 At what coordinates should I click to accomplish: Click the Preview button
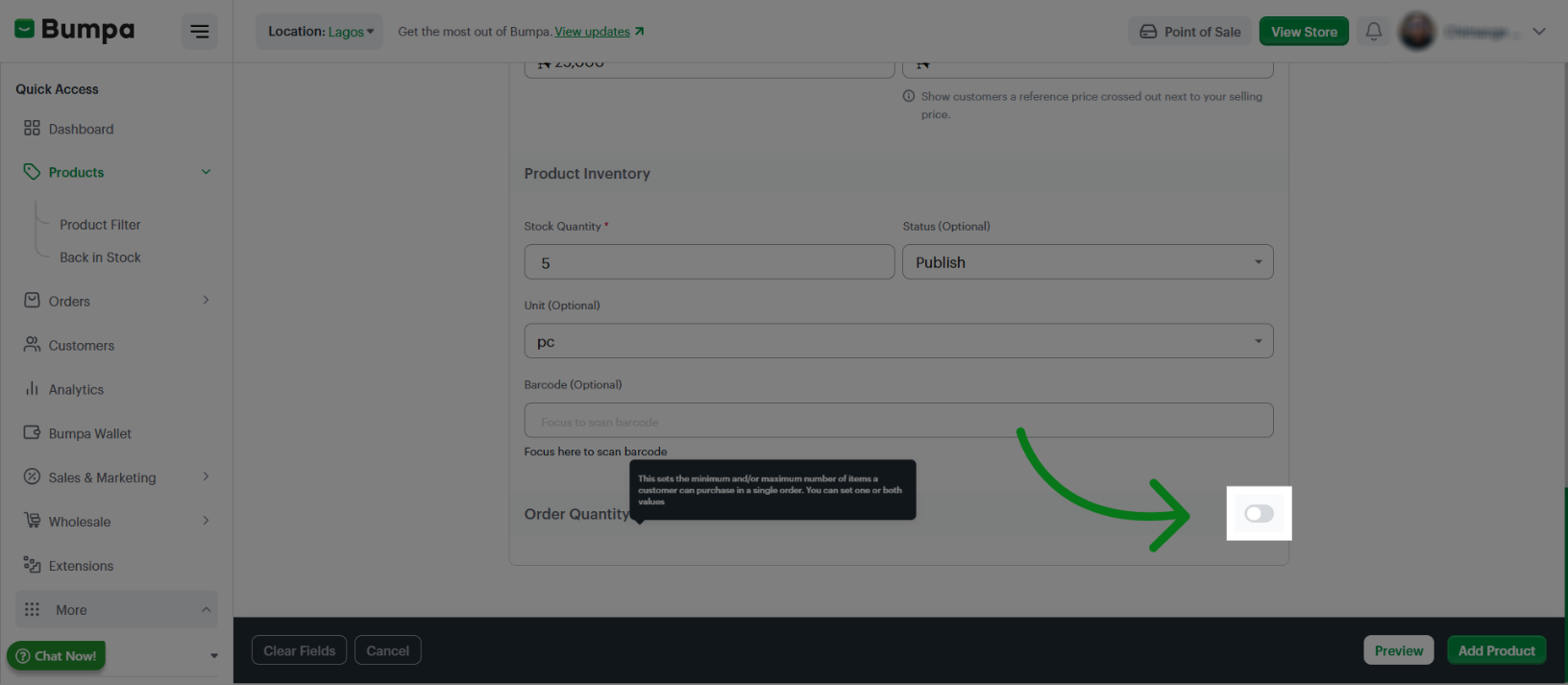[x=1399, y=650]
